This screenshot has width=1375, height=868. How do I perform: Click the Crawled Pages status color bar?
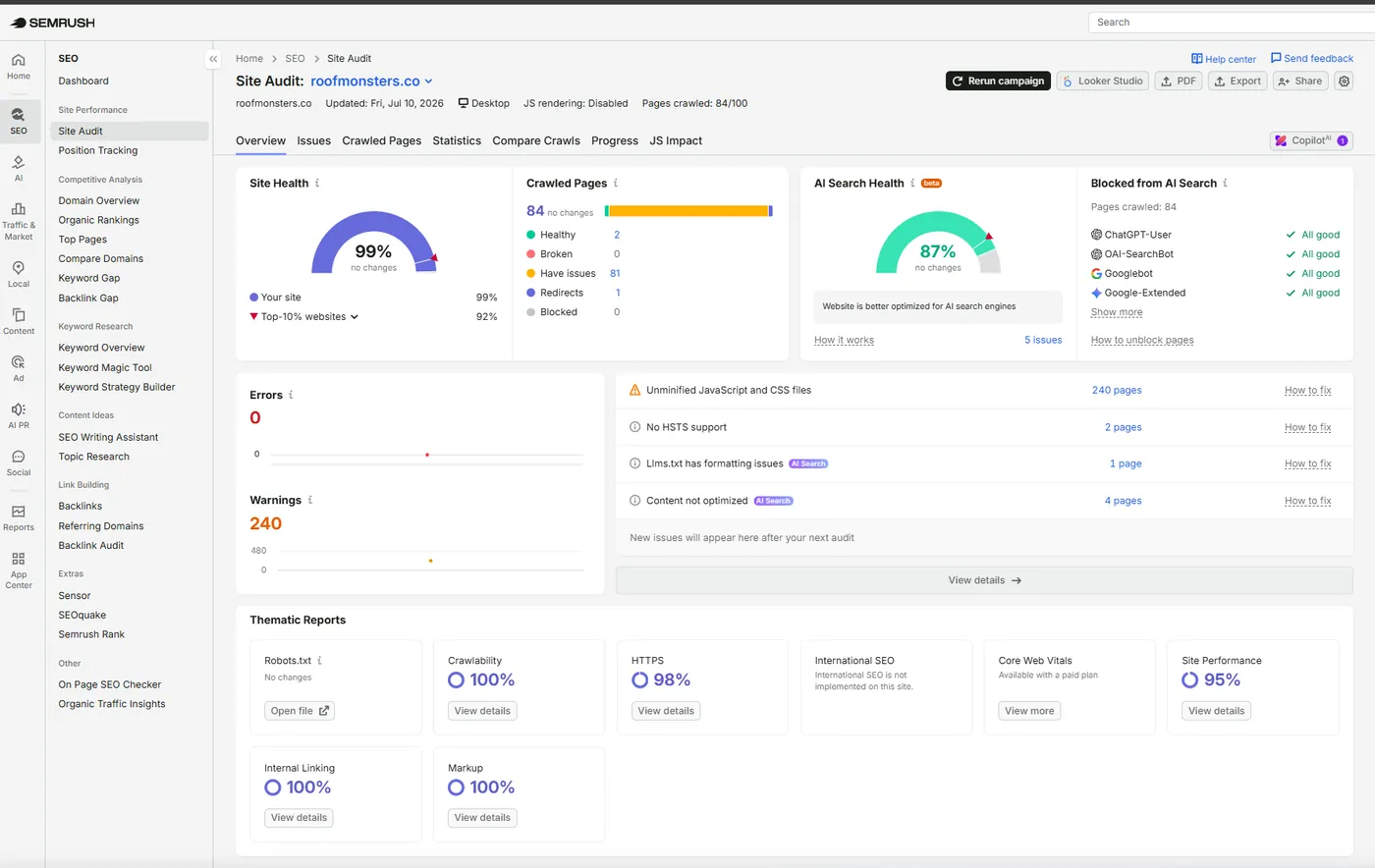point(688,211)
